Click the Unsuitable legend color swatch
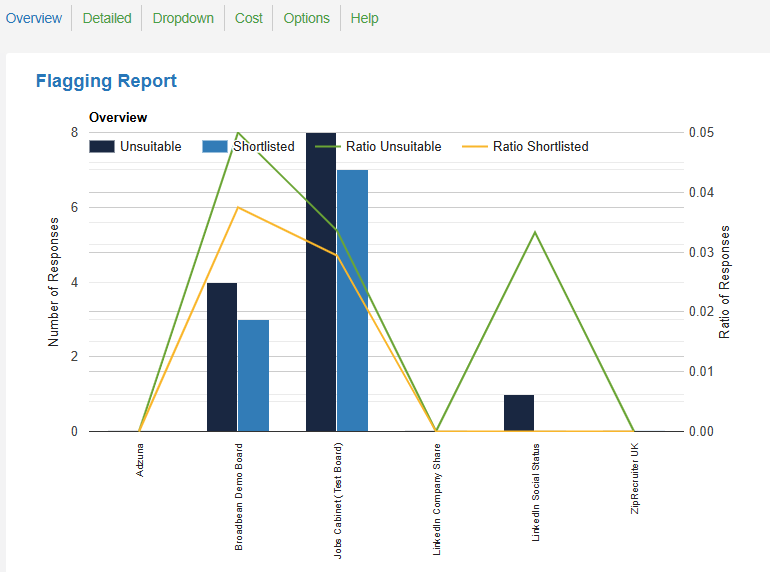This screenshot has height=572, width=770. (x=102, y=146)
